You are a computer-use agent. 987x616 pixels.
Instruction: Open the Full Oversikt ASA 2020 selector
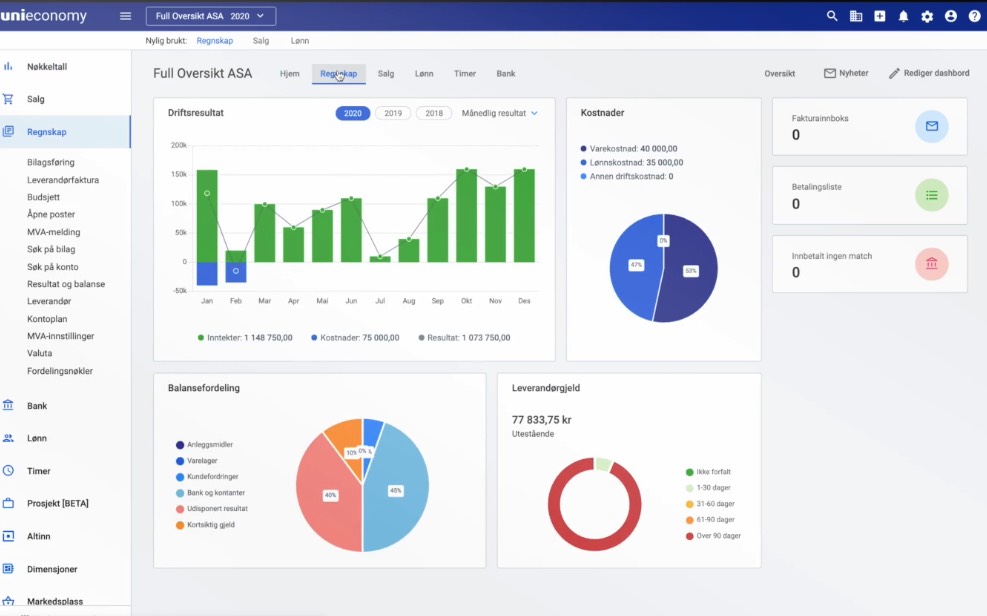point(211,16)
